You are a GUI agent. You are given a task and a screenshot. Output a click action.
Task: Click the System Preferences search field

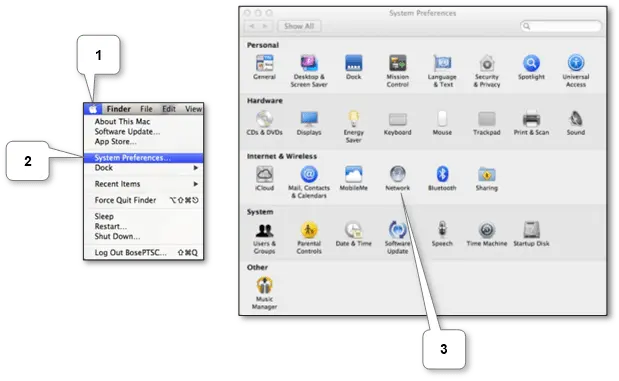coord(561,26)
